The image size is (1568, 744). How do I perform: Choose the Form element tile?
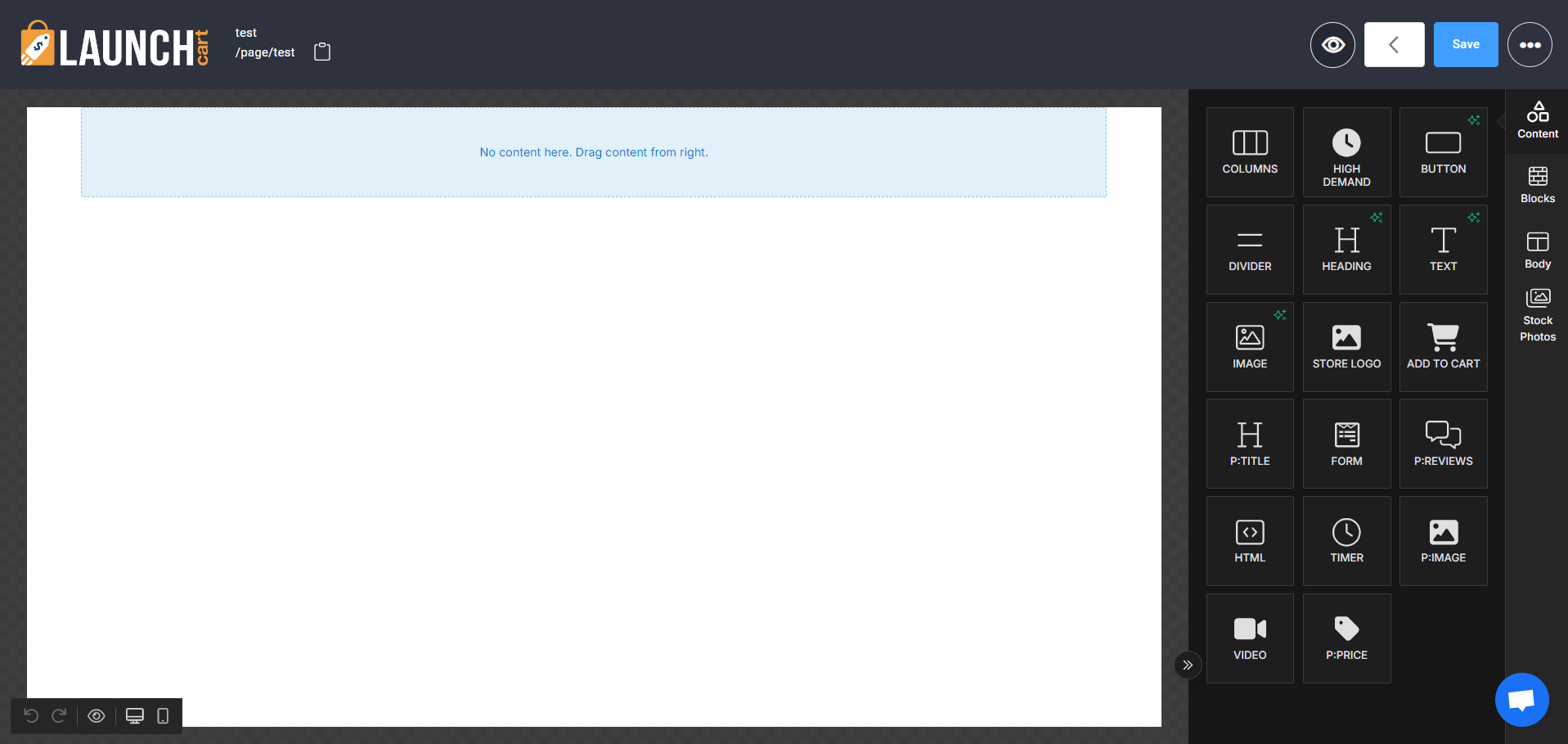(x=1346, y=444)
